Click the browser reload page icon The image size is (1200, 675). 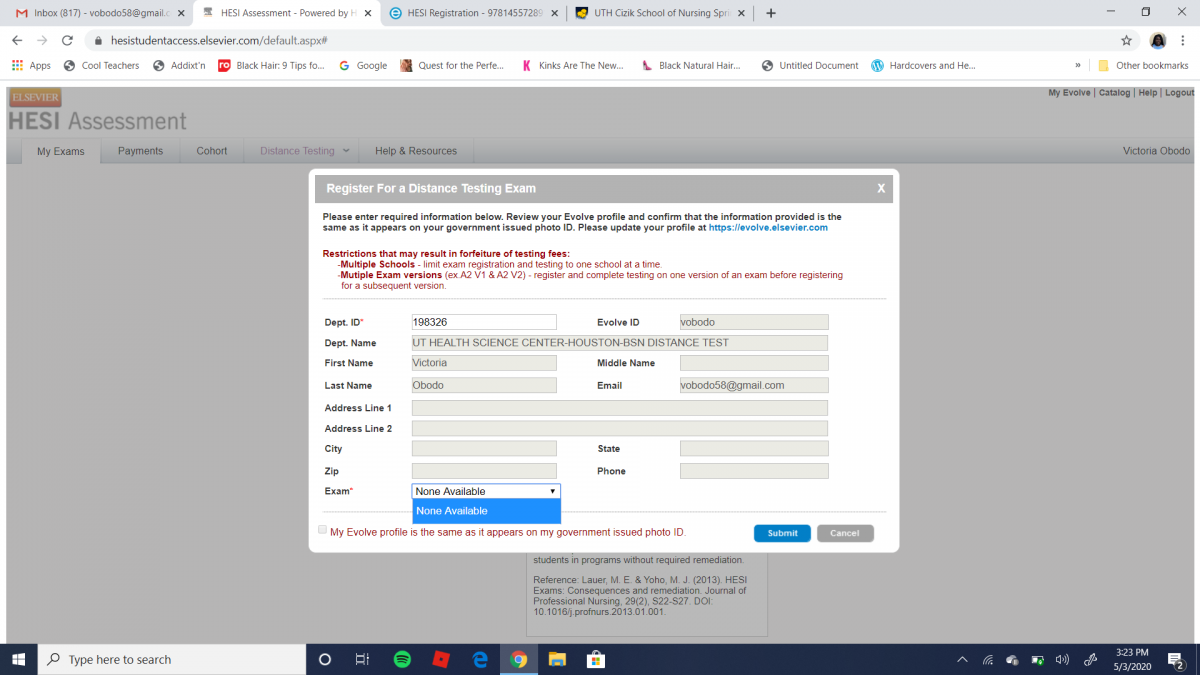pyautogui.click(x=67, y=40)
